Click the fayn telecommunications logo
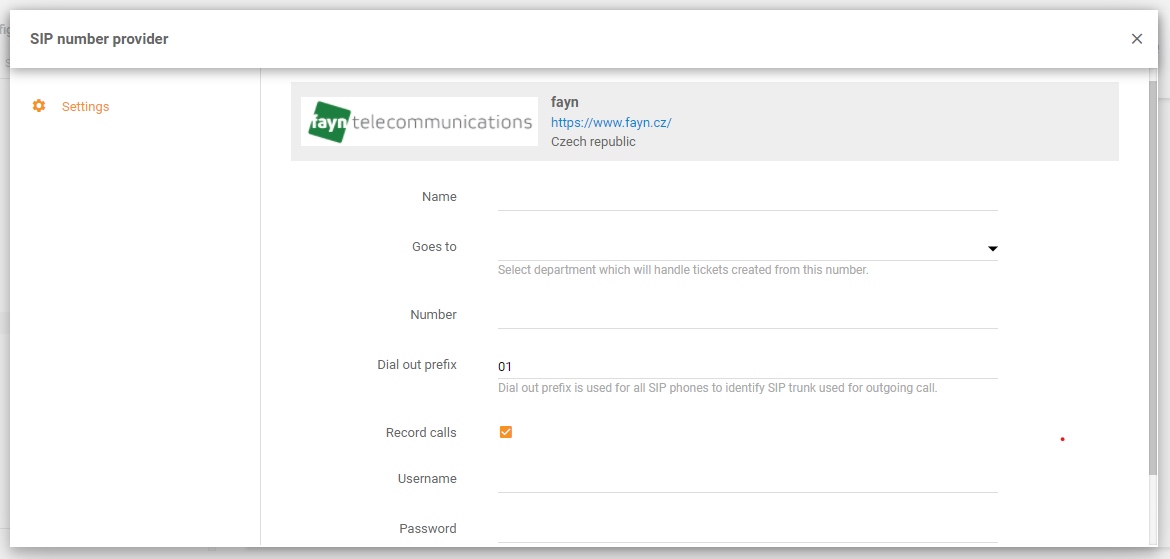Screen dimensions: 1170x559 click(x=419, y=122)
